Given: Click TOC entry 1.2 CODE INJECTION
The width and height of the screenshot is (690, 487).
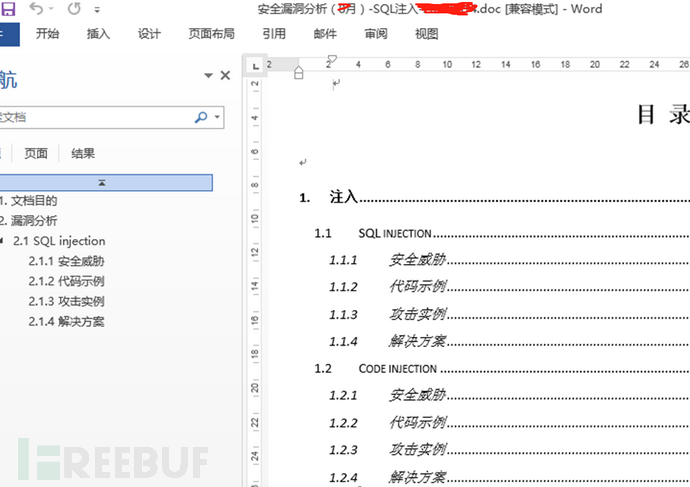Looking at the screenshot, I should (502, 369).
